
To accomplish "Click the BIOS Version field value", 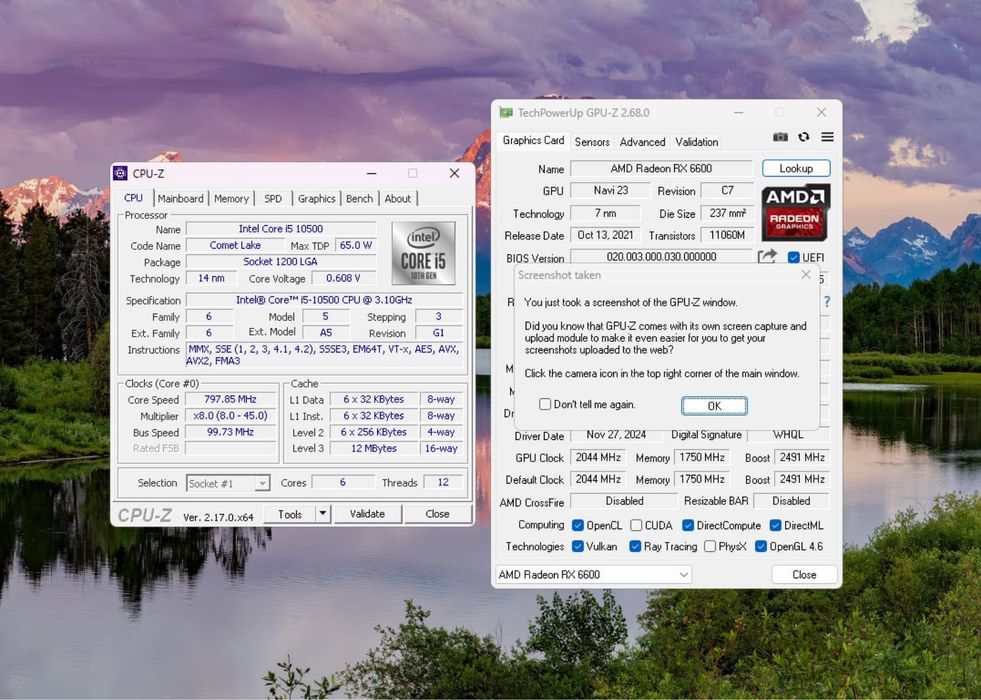I will tap(661, 256).
